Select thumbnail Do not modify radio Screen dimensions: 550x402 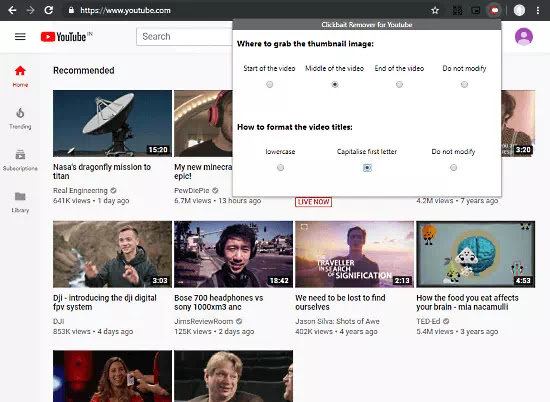tap(464, 84)
